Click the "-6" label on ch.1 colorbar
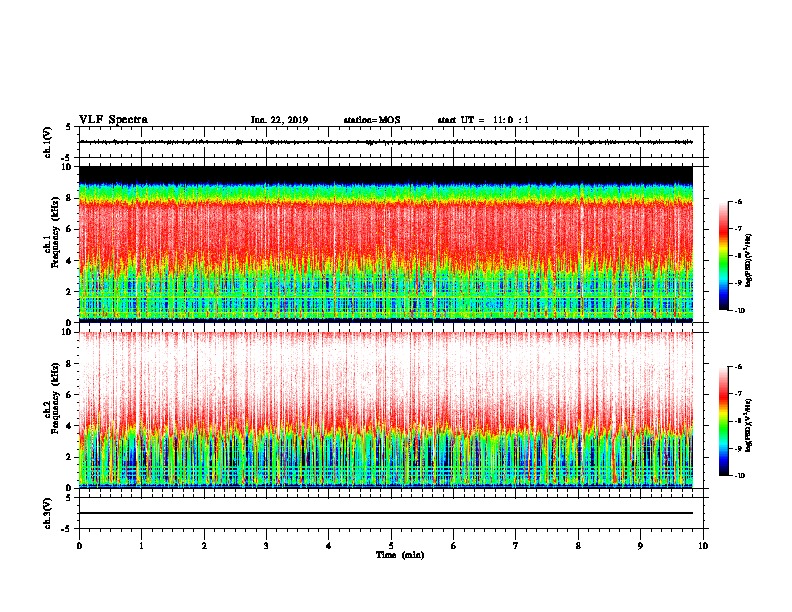 click(738, 202)
